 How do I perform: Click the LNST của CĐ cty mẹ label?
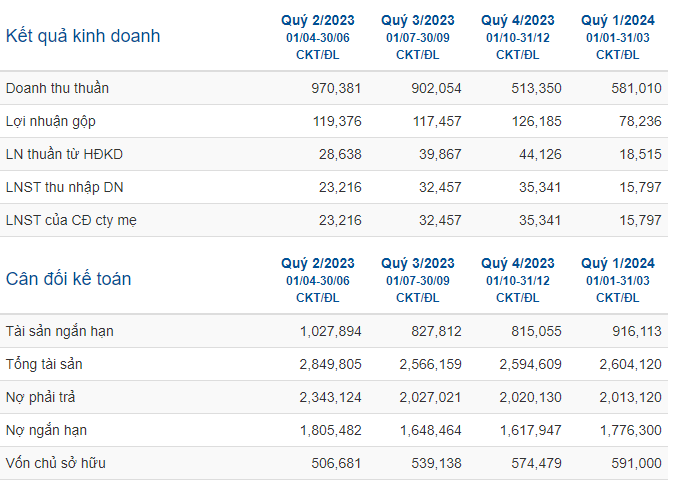click(x=71, y=220)
